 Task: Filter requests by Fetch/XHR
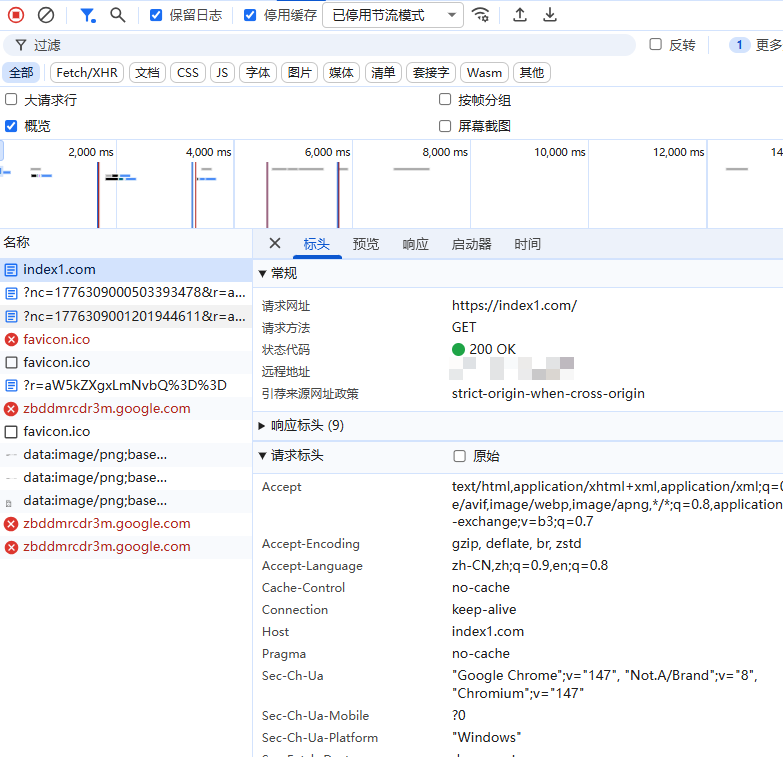(x=87, y=73)
